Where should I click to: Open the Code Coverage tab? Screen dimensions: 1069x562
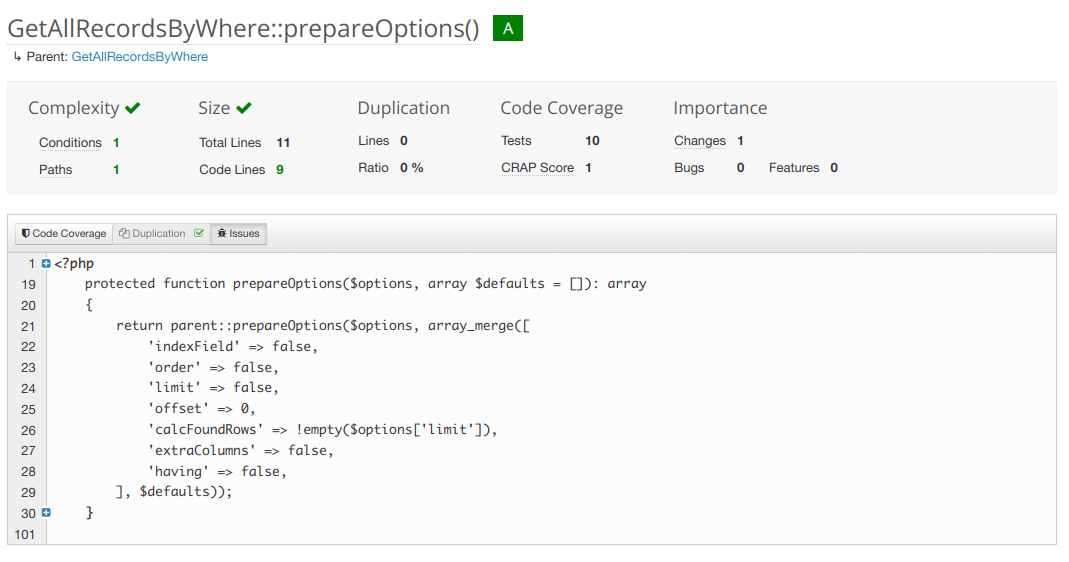click(x=63, y=234)
